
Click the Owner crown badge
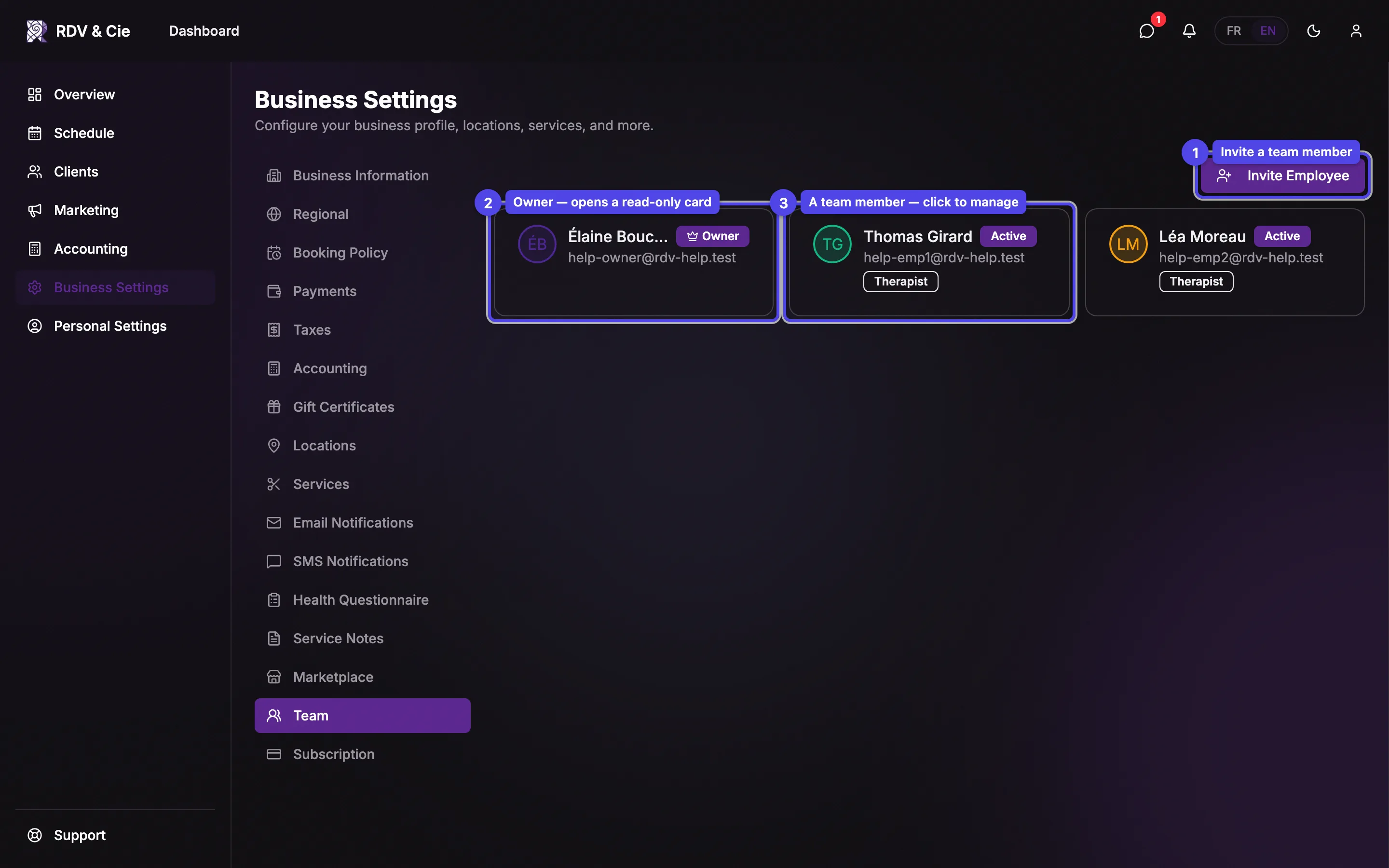712,236
